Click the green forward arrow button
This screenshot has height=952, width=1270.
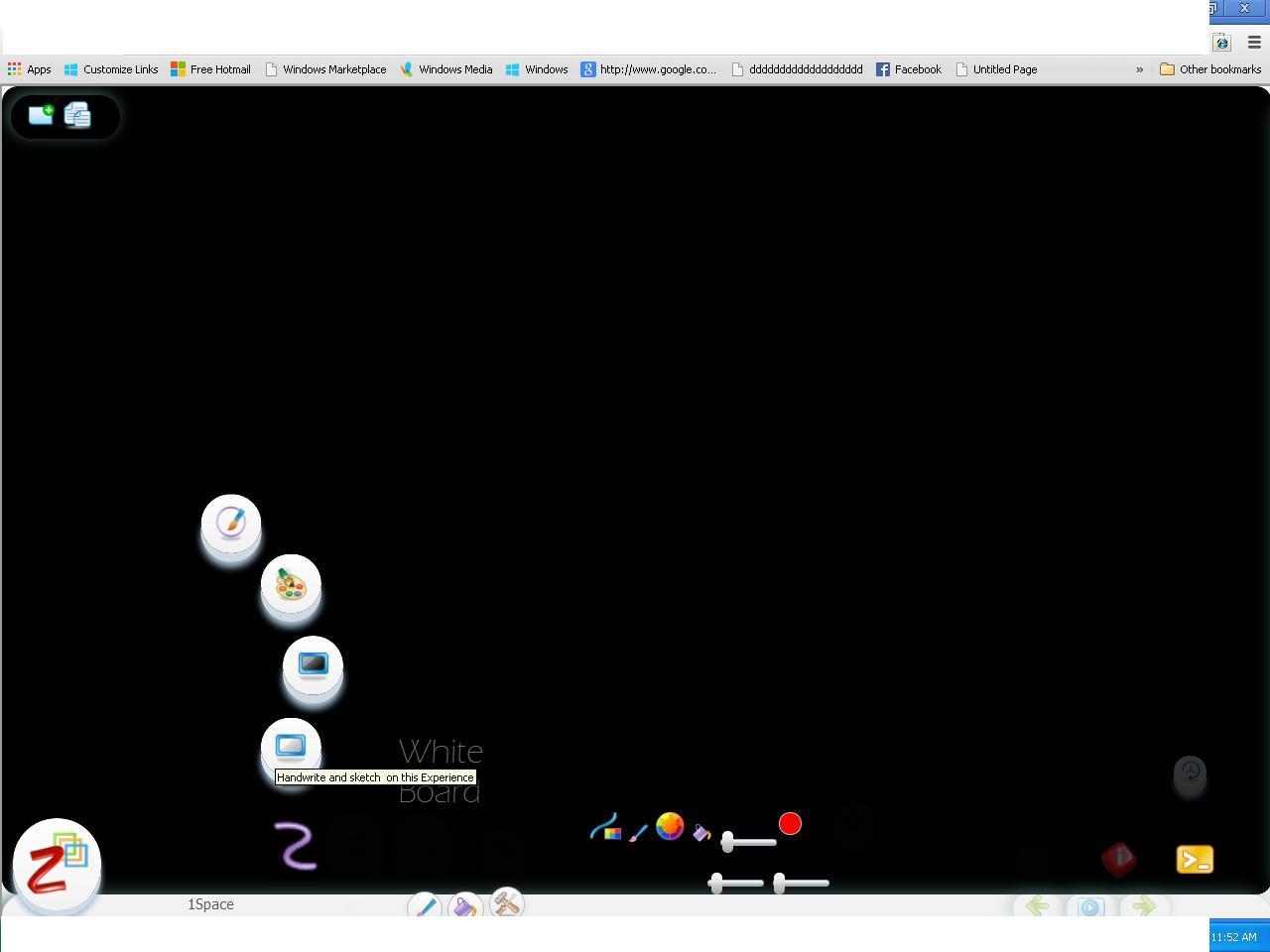tap(1143, 905)
